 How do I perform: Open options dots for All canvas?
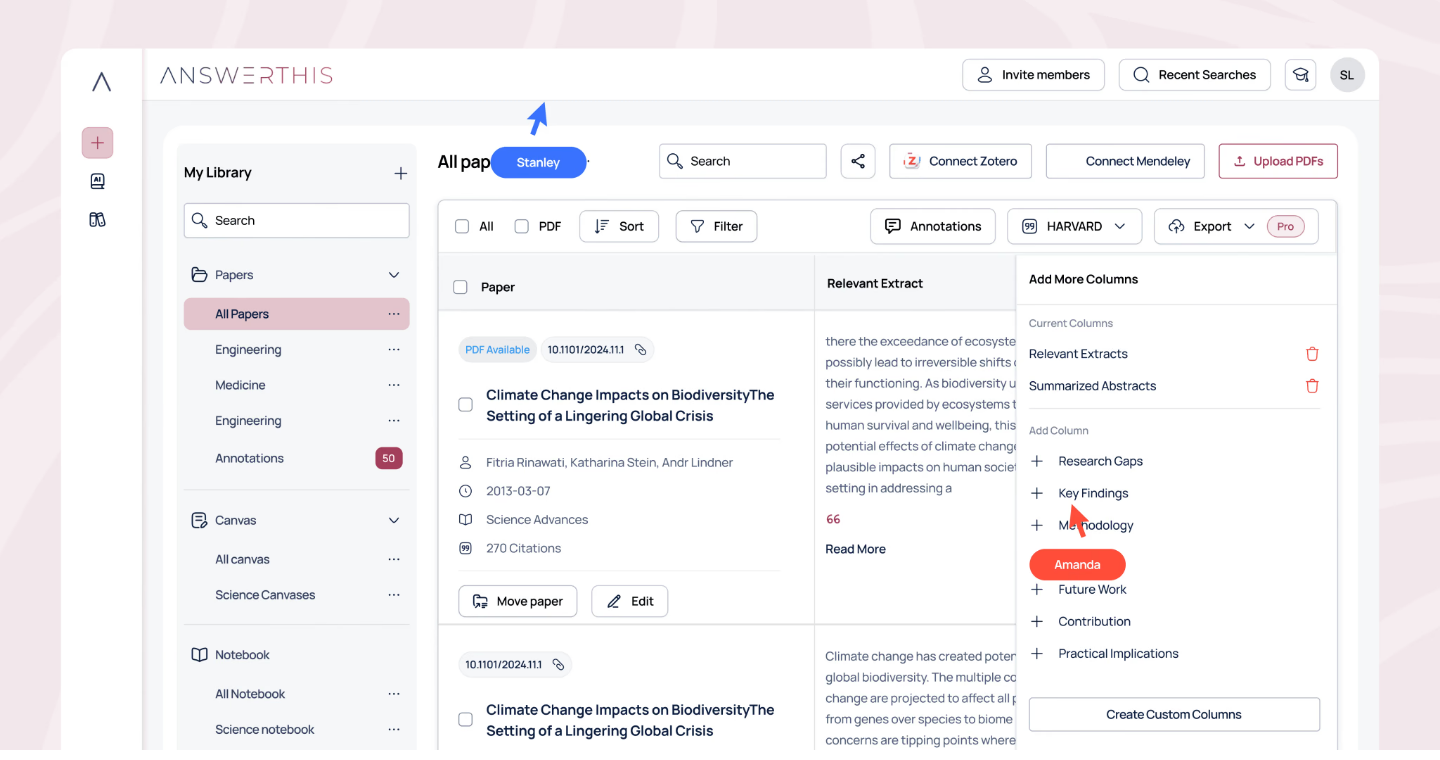[x=394, y=559]
